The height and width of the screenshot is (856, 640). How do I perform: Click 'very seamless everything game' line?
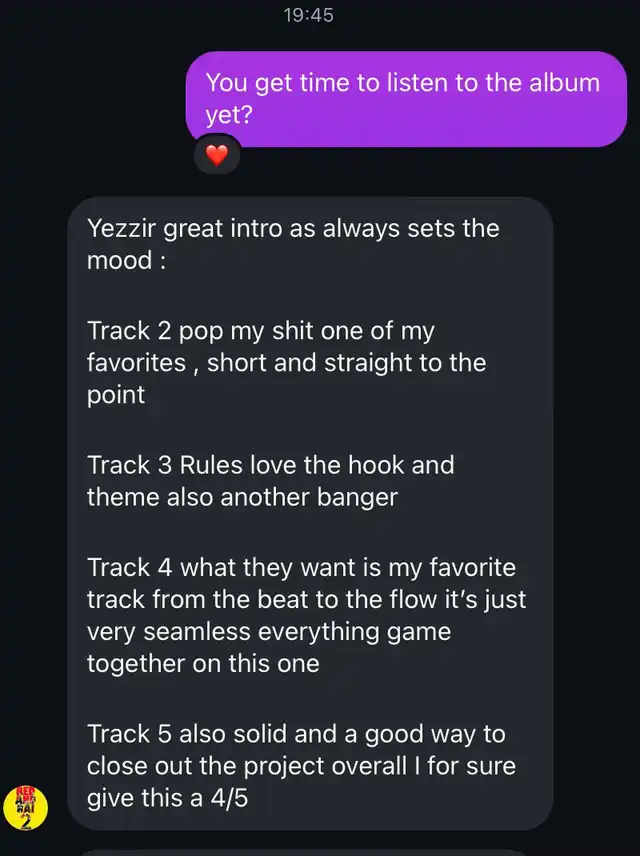269,632
